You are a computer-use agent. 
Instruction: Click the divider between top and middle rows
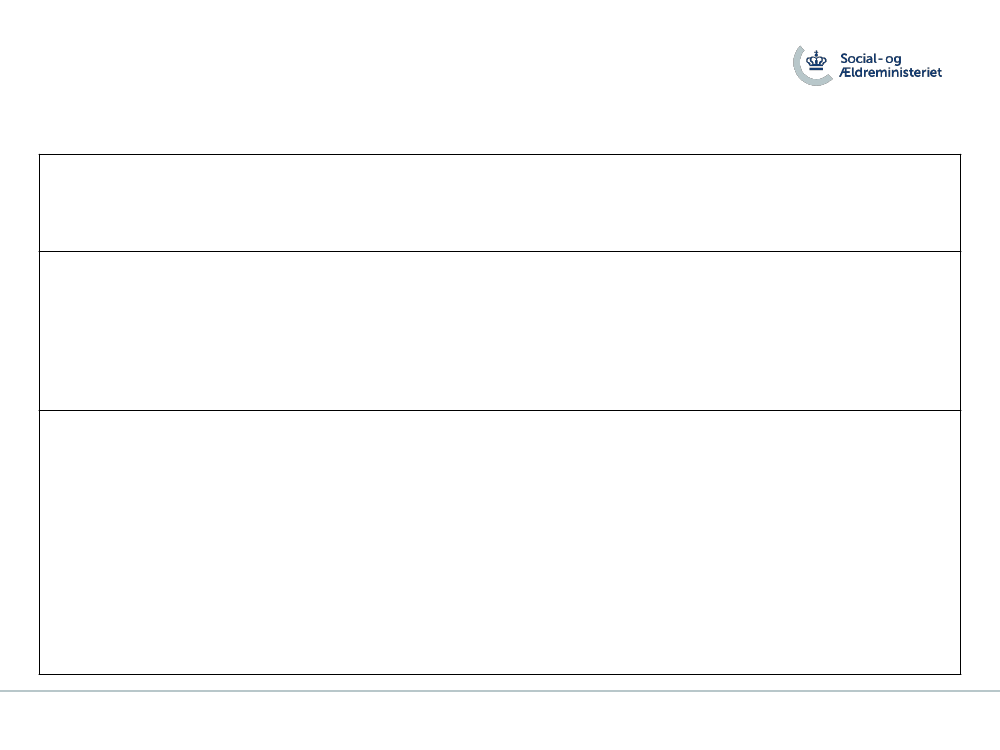500,251
